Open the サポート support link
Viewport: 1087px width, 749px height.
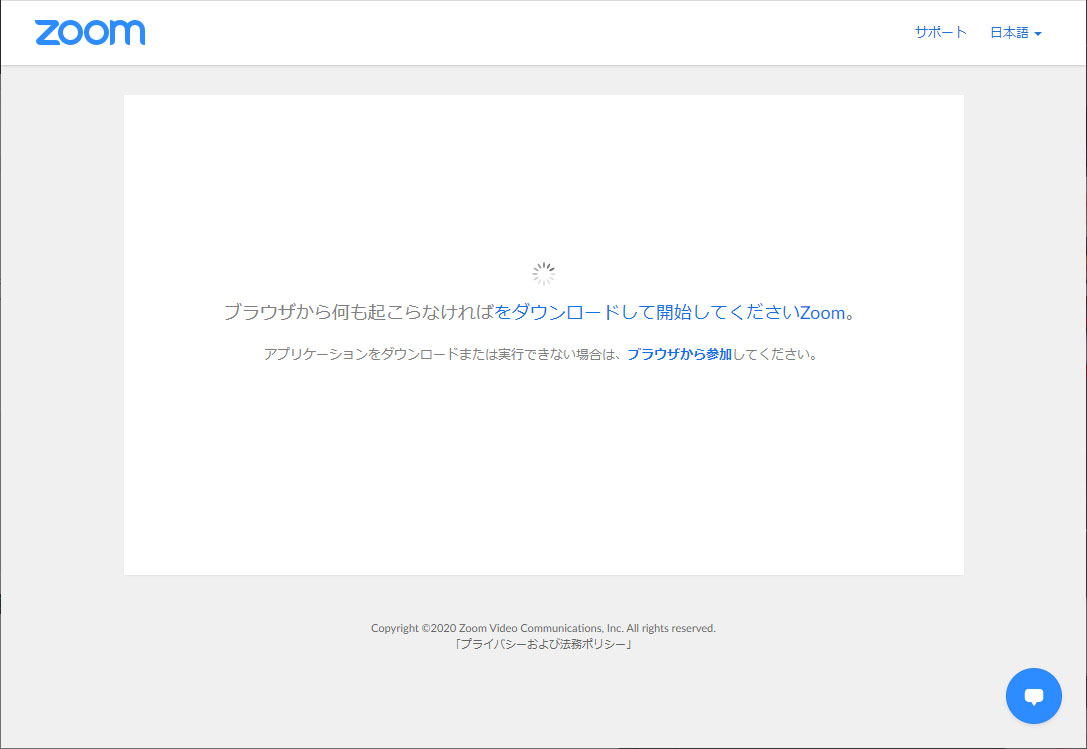click(940, 33)
